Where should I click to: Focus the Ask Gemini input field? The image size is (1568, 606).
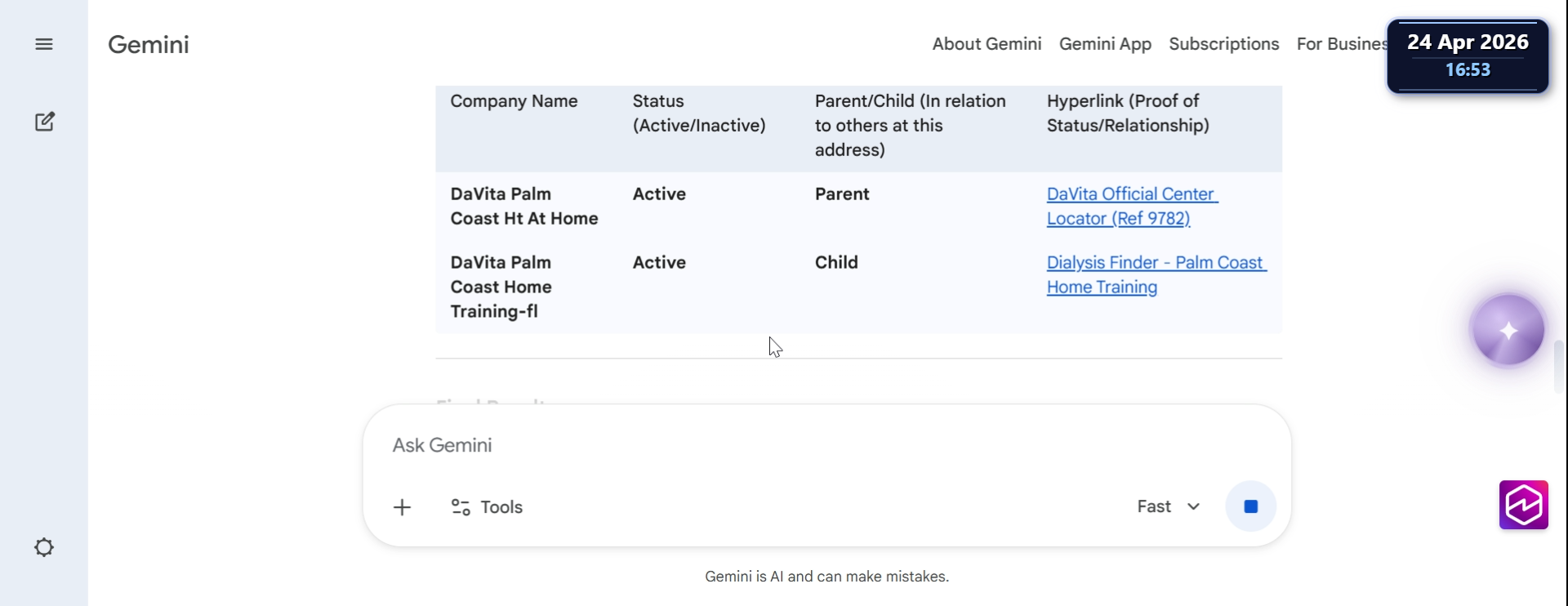point(826,445)
